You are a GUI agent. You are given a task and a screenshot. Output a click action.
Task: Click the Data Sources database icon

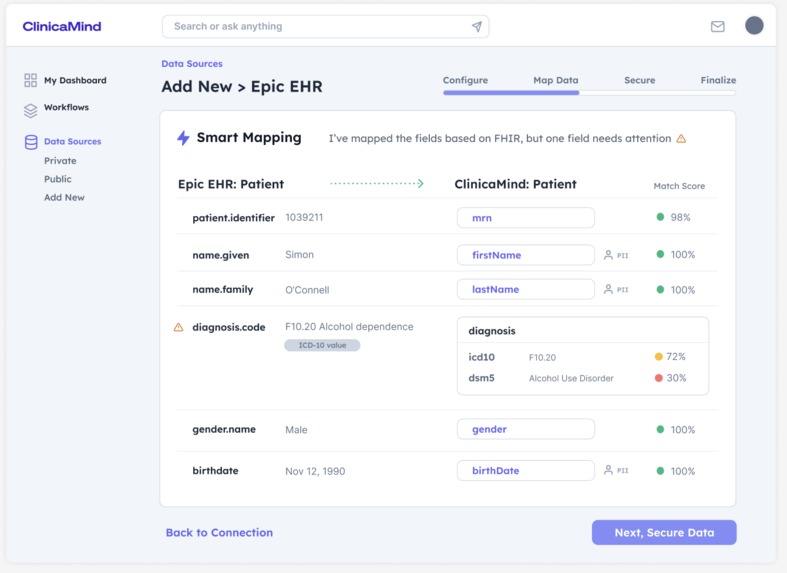31,142
